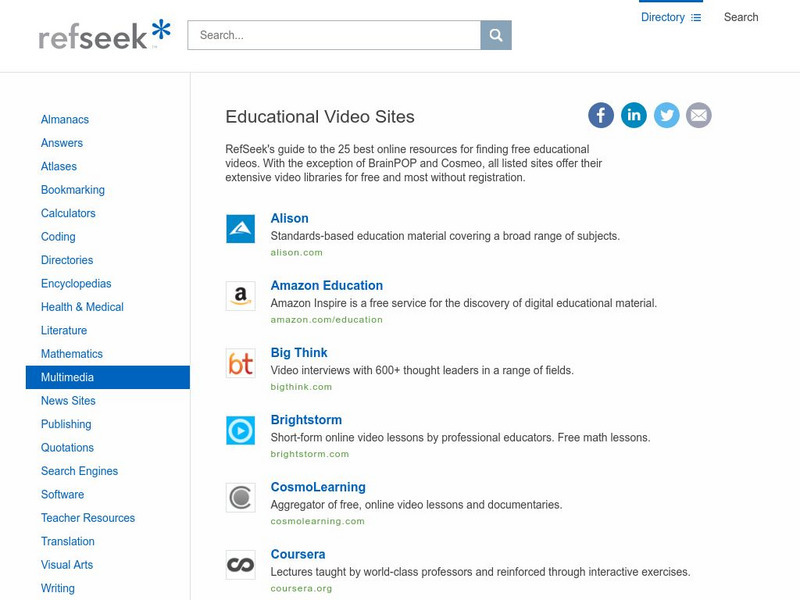The image size is (800, 600).
Task: Click the Amazon Education logo icon
Action: [241, 296]
